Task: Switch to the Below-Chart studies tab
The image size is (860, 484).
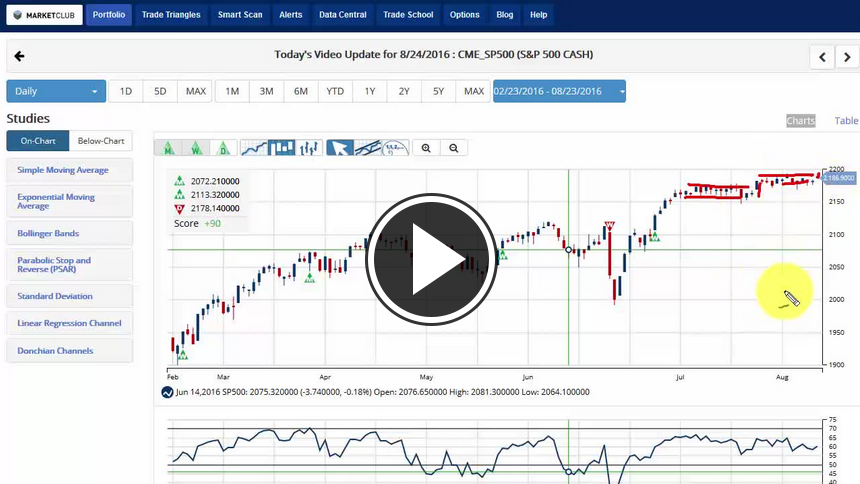Action: click(x=100, y=141)
